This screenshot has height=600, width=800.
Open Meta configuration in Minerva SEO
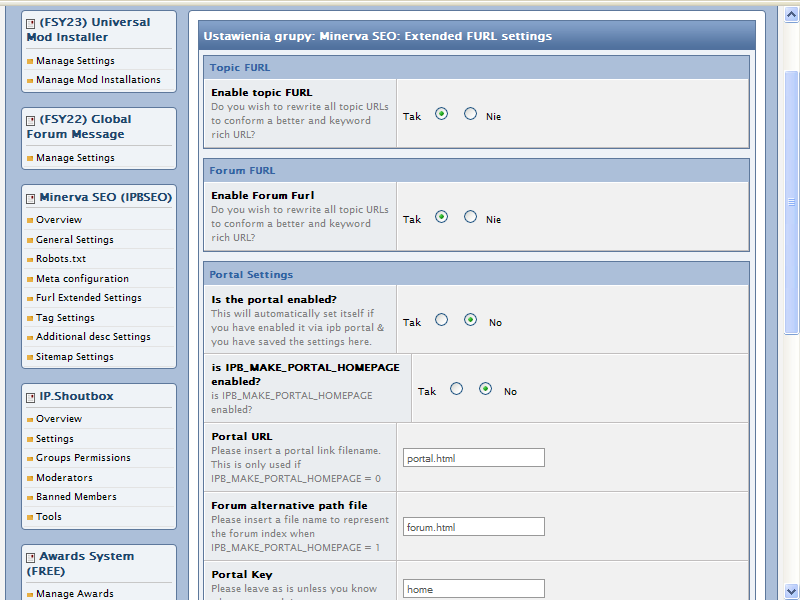tap(82, 279)
